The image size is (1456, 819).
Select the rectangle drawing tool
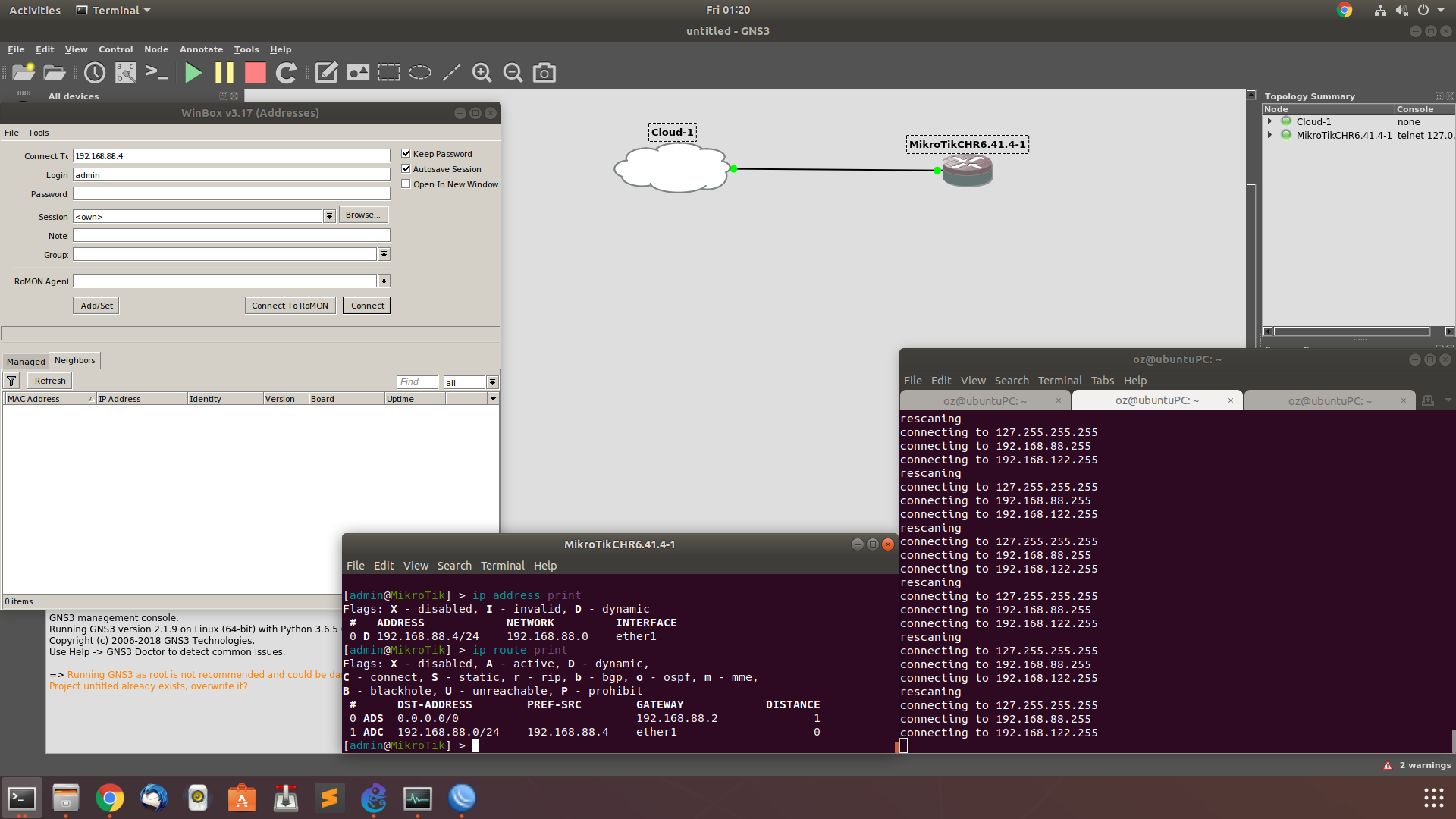(x=388, y=73)
